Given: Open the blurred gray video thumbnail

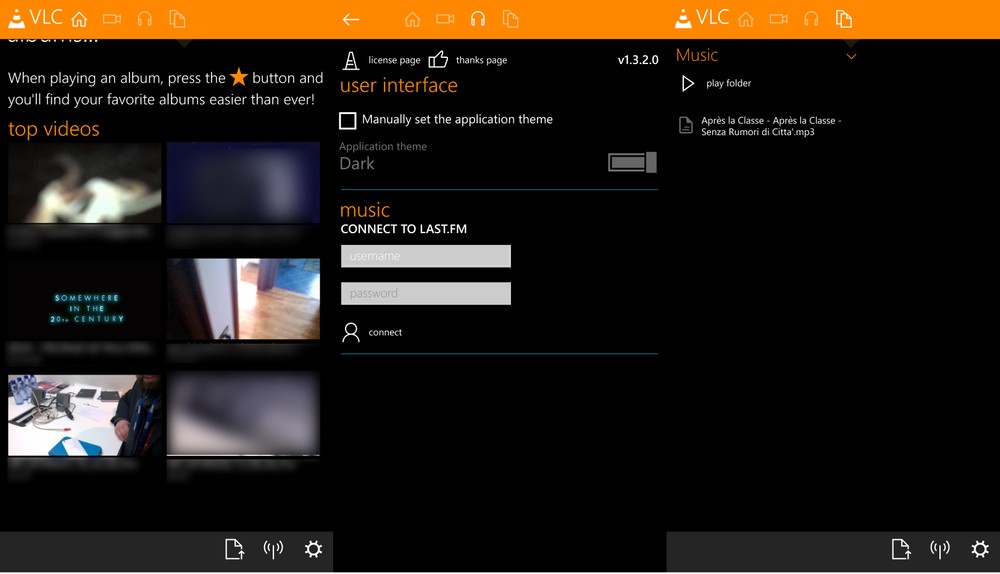Looking at the screenshot, I should pyautogui.click(x=243, y=415).
